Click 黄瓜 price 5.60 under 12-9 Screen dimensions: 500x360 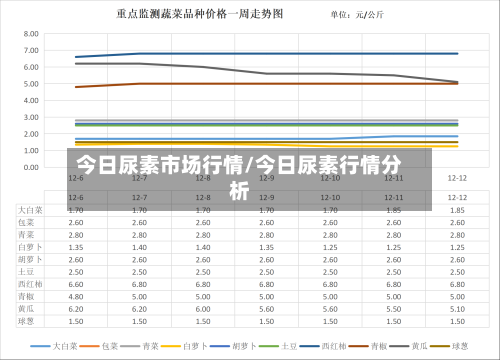coord(266,309)
